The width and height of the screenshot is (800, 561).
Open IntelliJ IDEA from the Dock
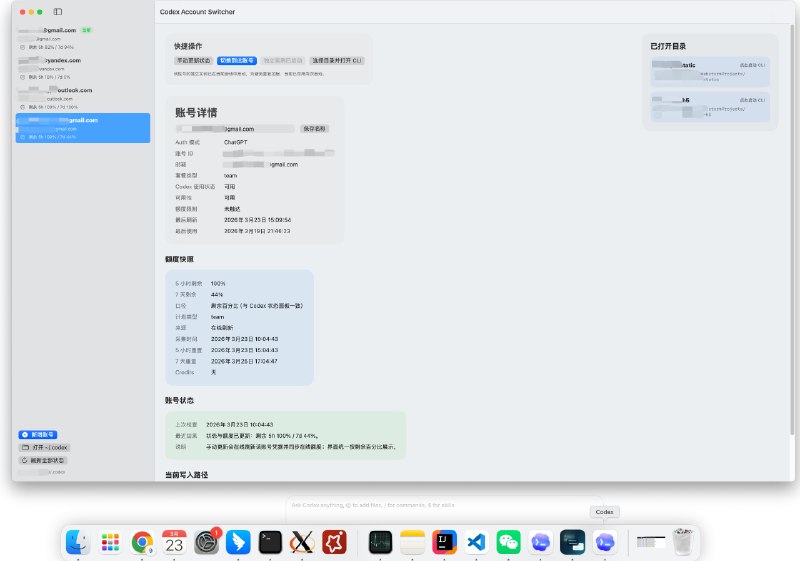coord(444,542)
